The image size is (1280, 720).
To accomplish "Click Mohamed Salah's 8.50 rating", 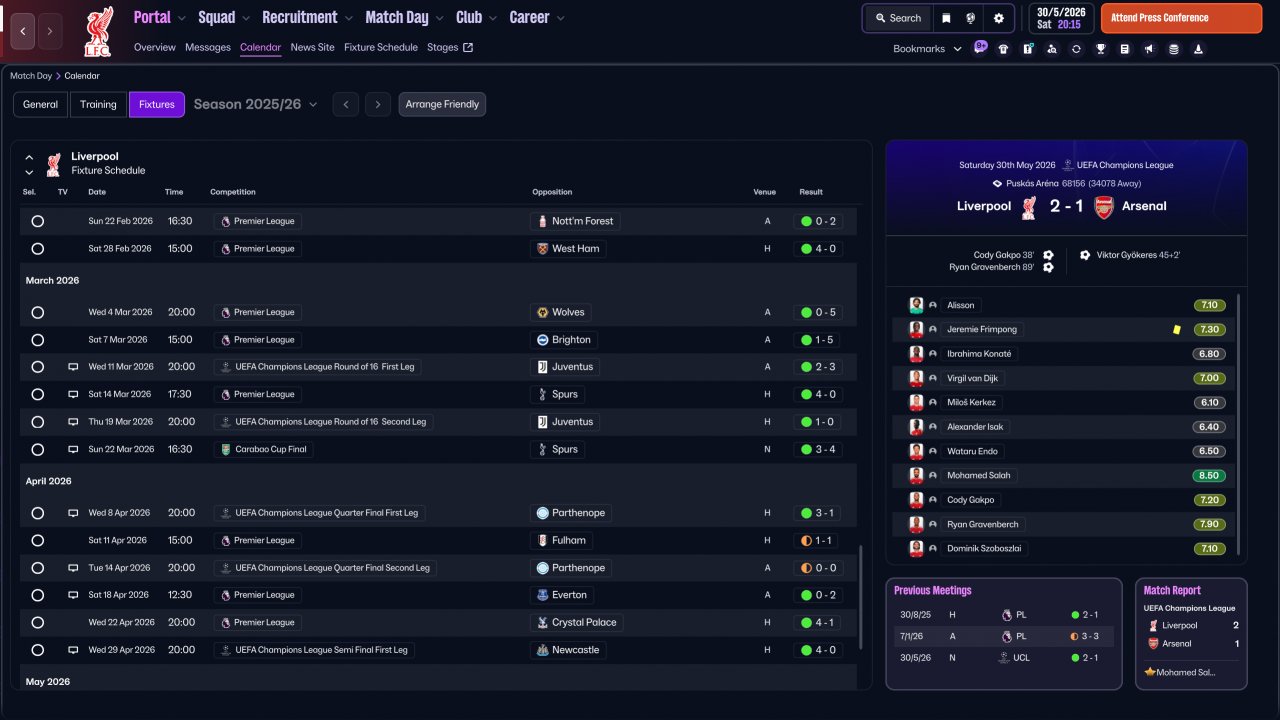I will click(1209, 476).
